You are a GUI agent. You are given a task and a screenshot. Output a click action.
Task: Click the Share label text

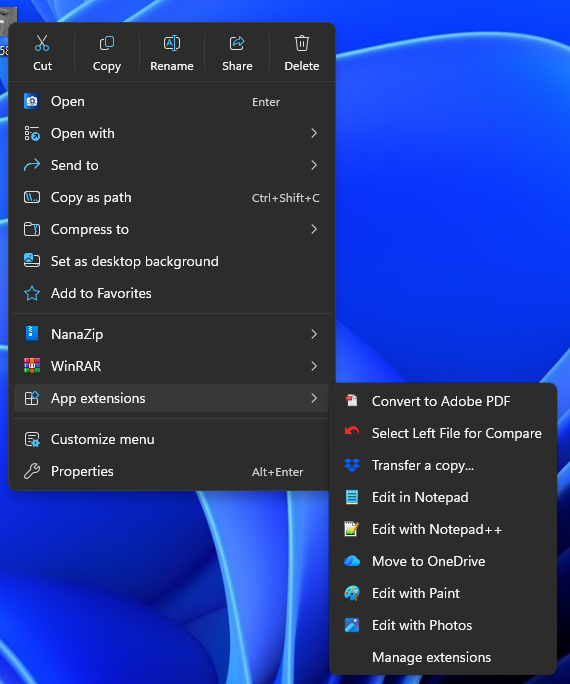coord(237,66)
